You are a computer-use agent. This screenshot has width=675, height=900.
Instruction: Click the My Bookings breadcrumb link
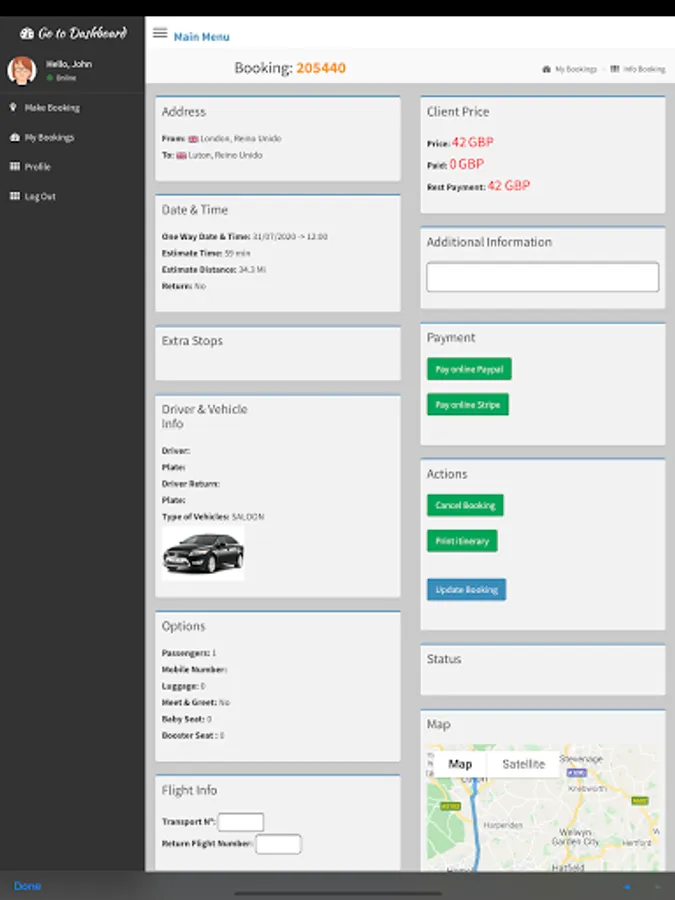[576, 69]
